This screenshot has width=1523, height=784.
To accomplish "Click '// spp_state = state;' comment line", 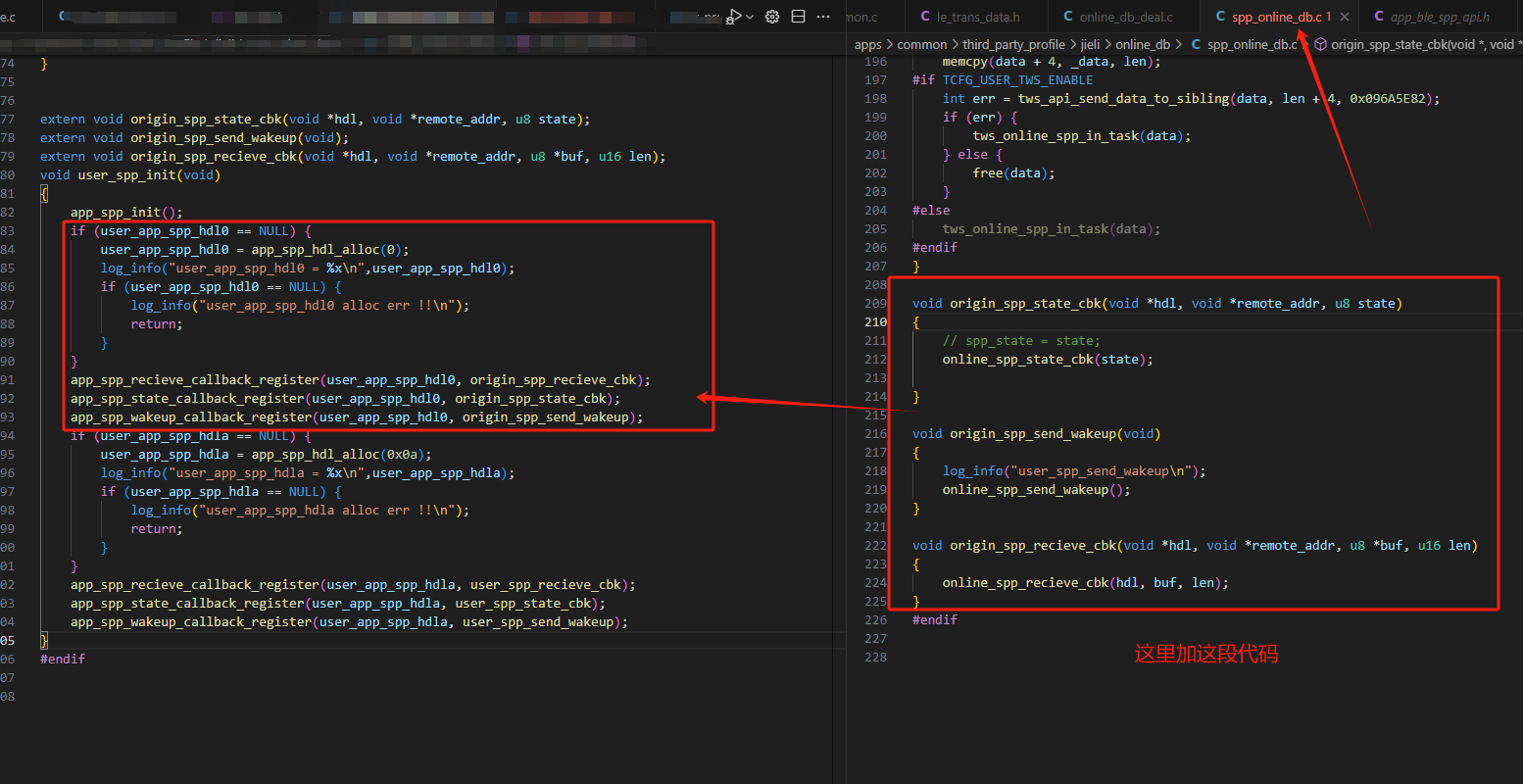I will tap(1021, 341).
